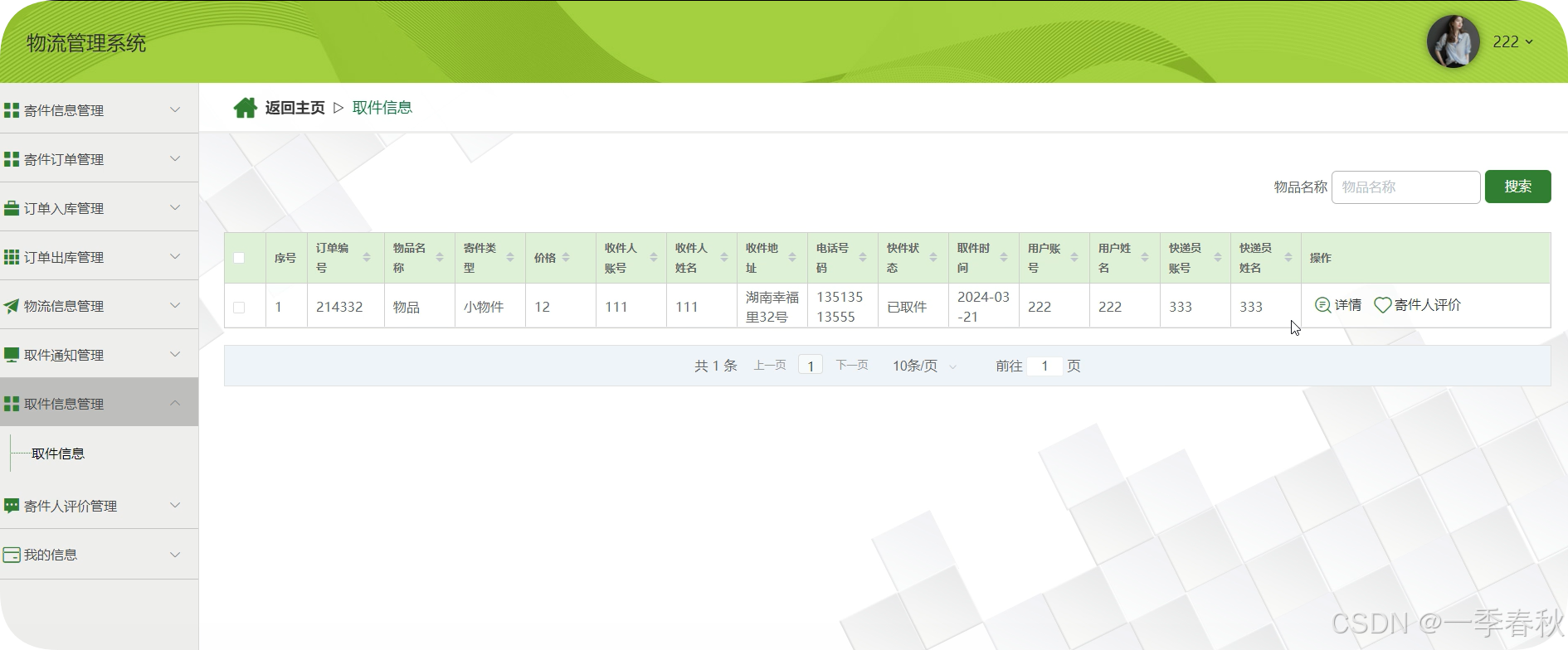Sort by 物品名称 column arrows
This screenshot has width=1568, height=650.
(x=440, y=258)
